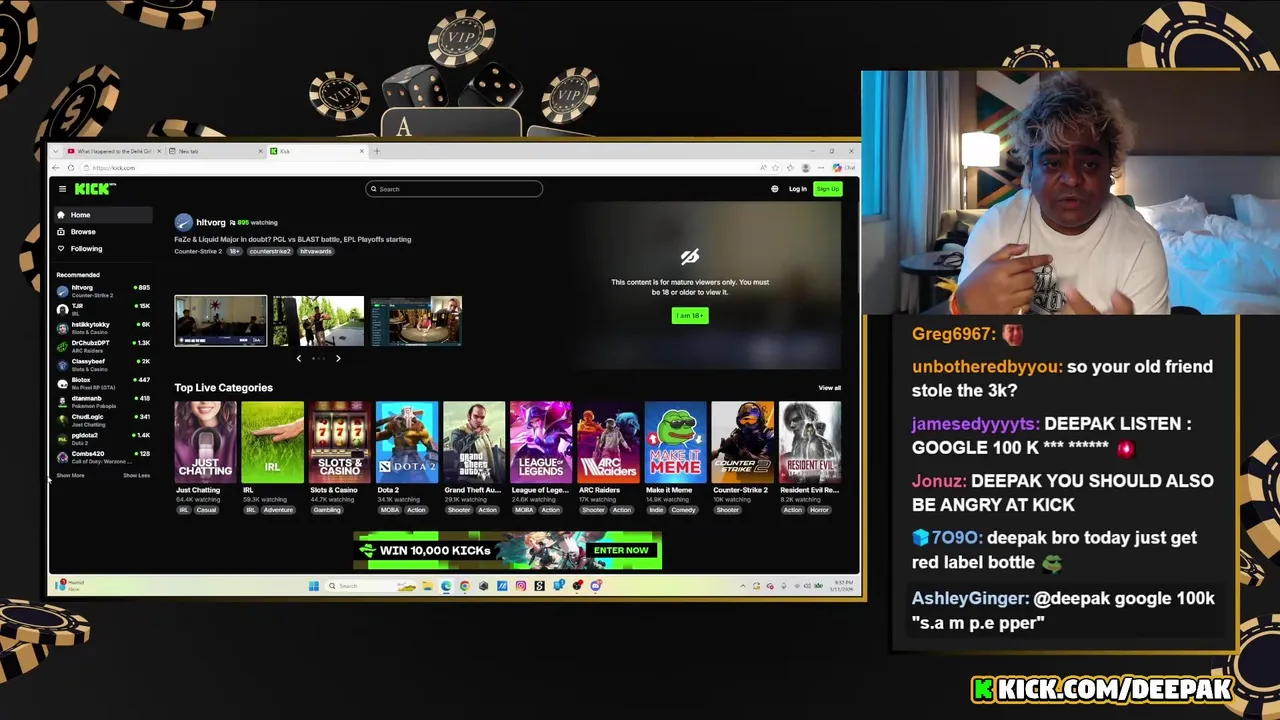Open Classybeef recommended channel
The image size is (1280, 720).
point(103,365)
